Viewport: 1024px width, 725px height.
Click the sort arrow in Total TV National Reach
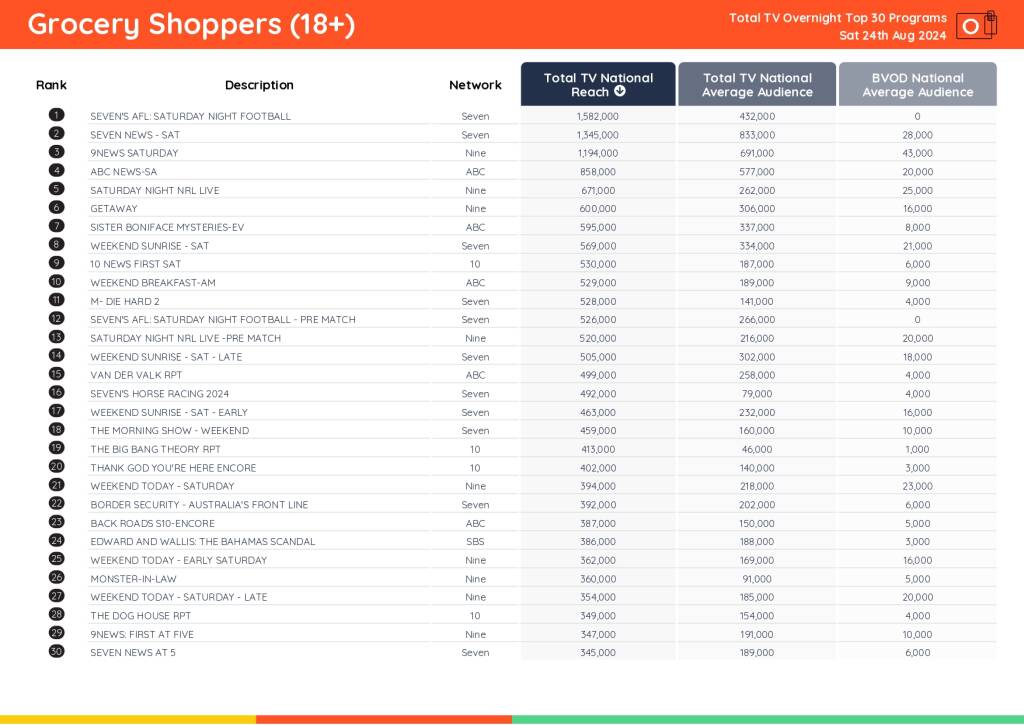pyautogui.click(x=620, y=92)
